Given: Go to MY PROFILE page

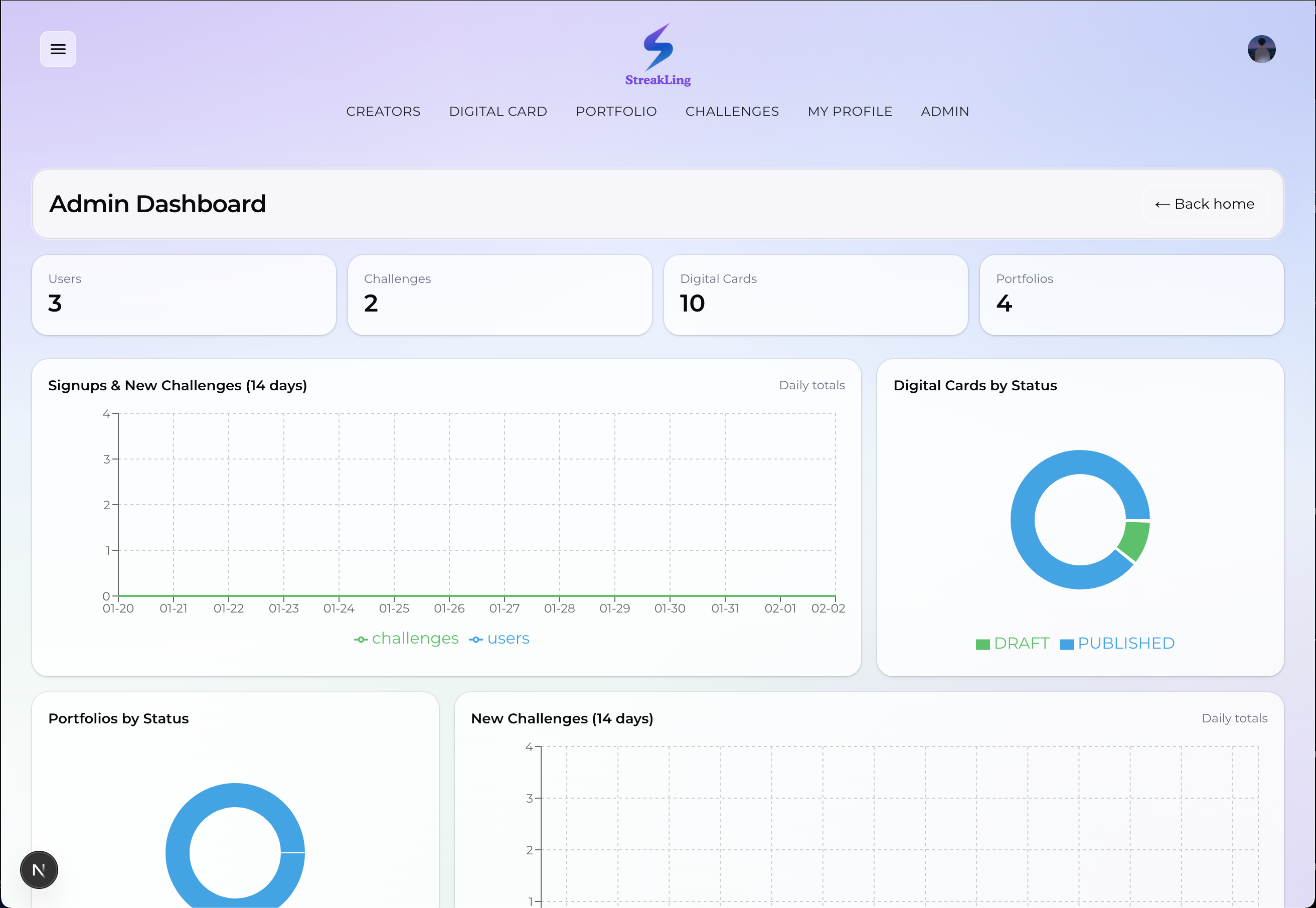Looking at the screenshot, I should coord(850,111).
